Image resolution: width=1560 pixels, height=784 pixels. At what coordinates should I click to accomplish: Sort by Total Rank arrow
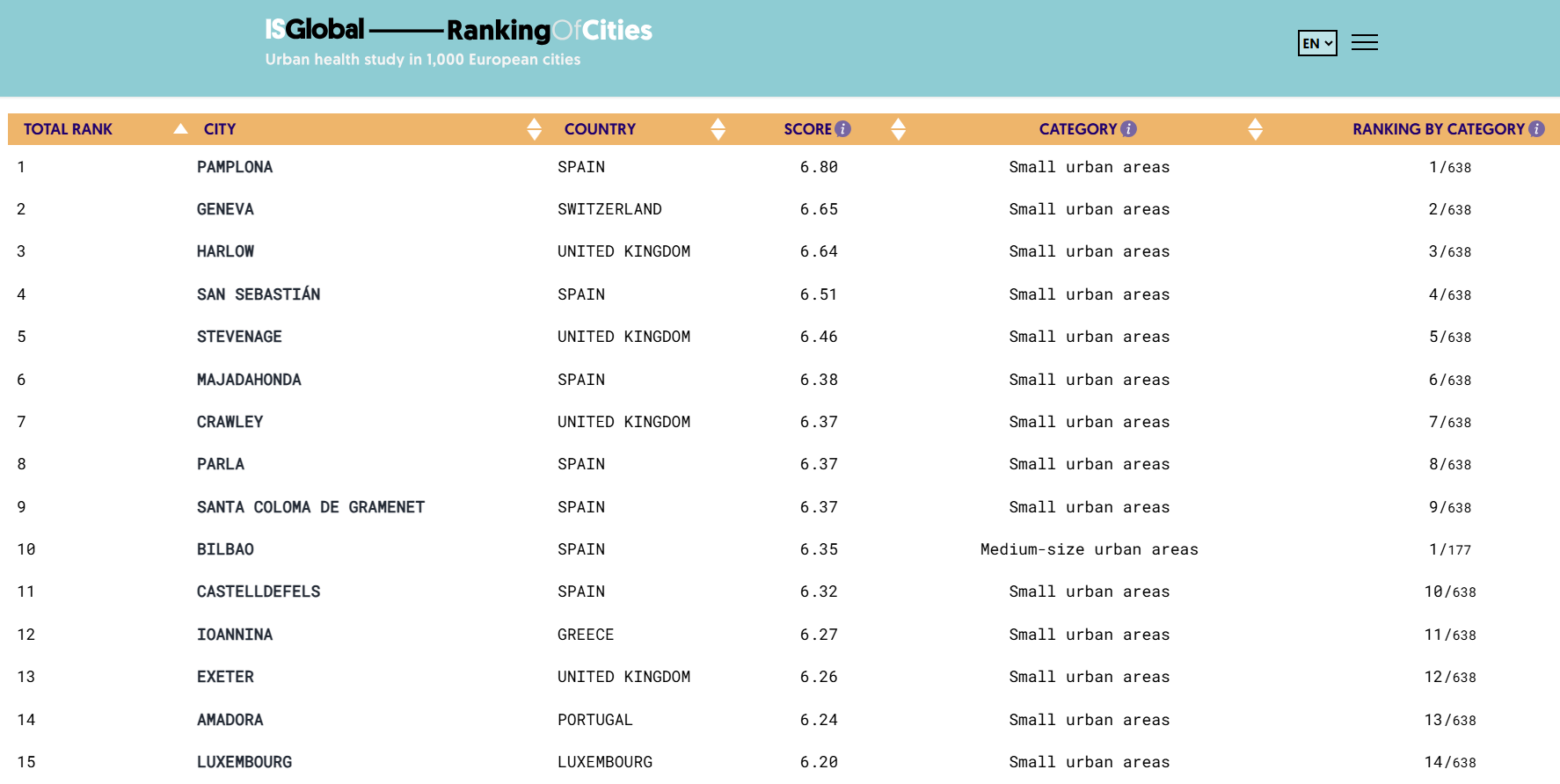point(180,129)
